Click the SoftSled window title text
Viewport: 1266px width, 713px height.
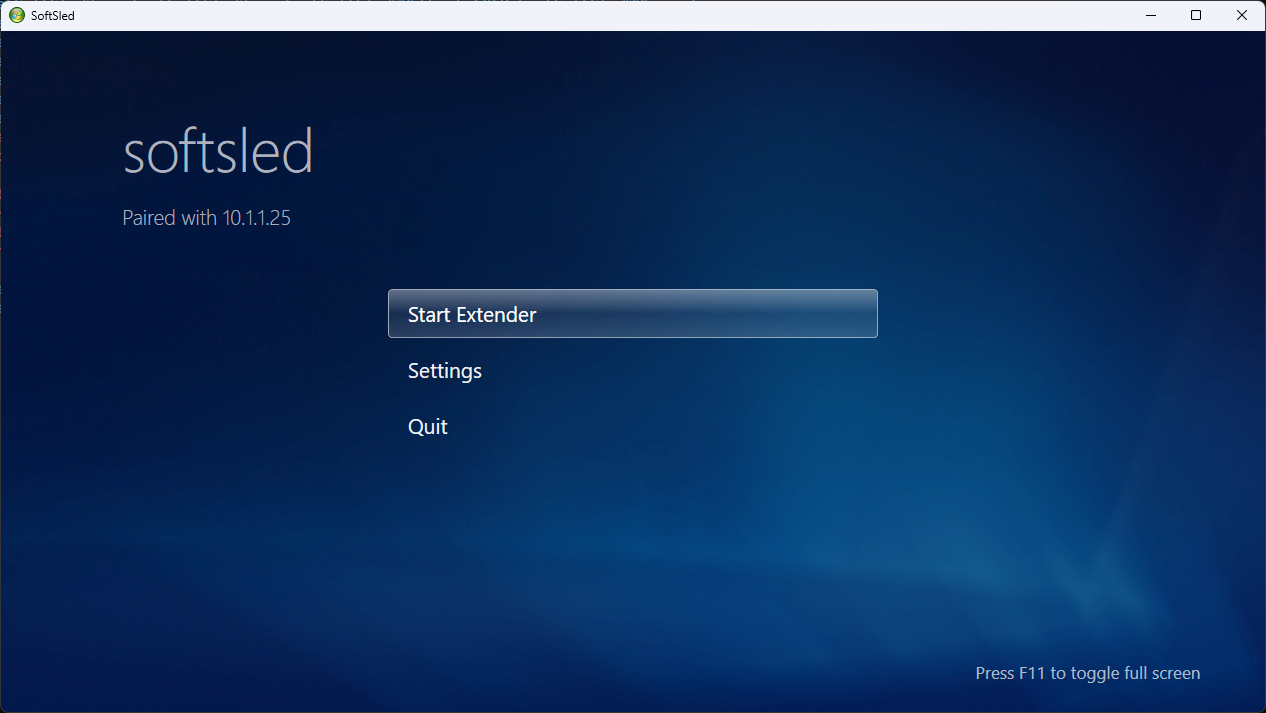(x=53, y=16)
